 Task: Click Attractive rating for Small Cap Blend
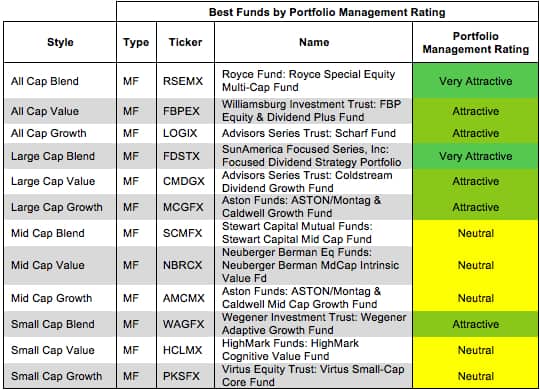click(476, 324)
